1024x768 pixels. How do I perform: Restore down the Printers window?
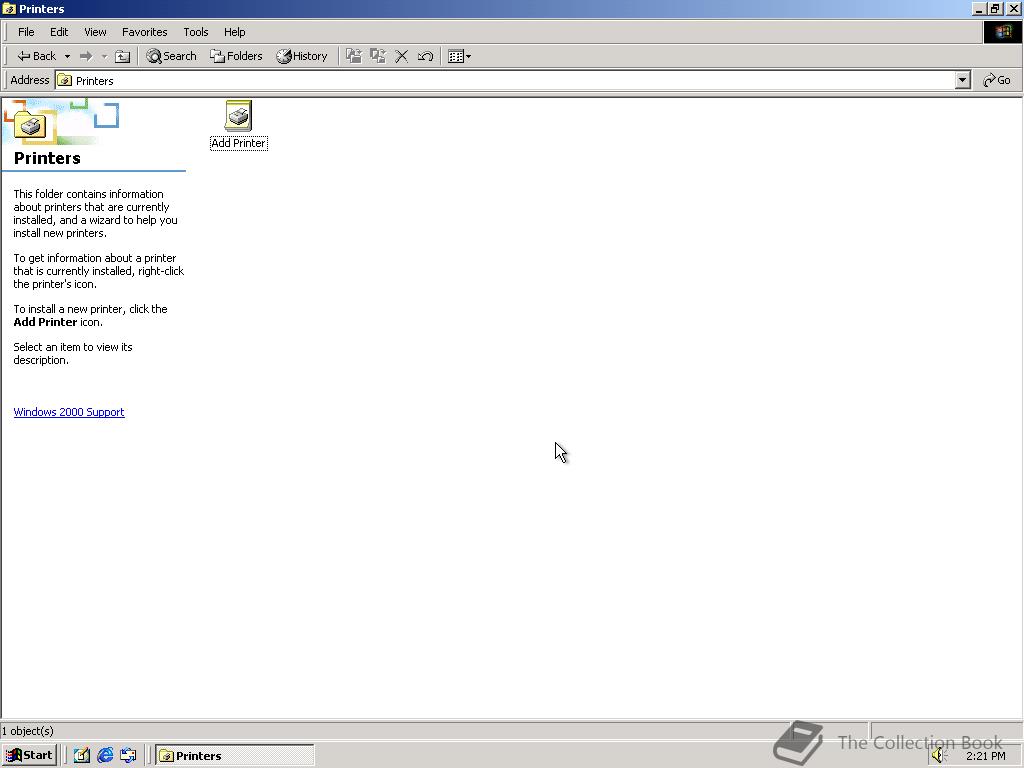click(995, 8)
